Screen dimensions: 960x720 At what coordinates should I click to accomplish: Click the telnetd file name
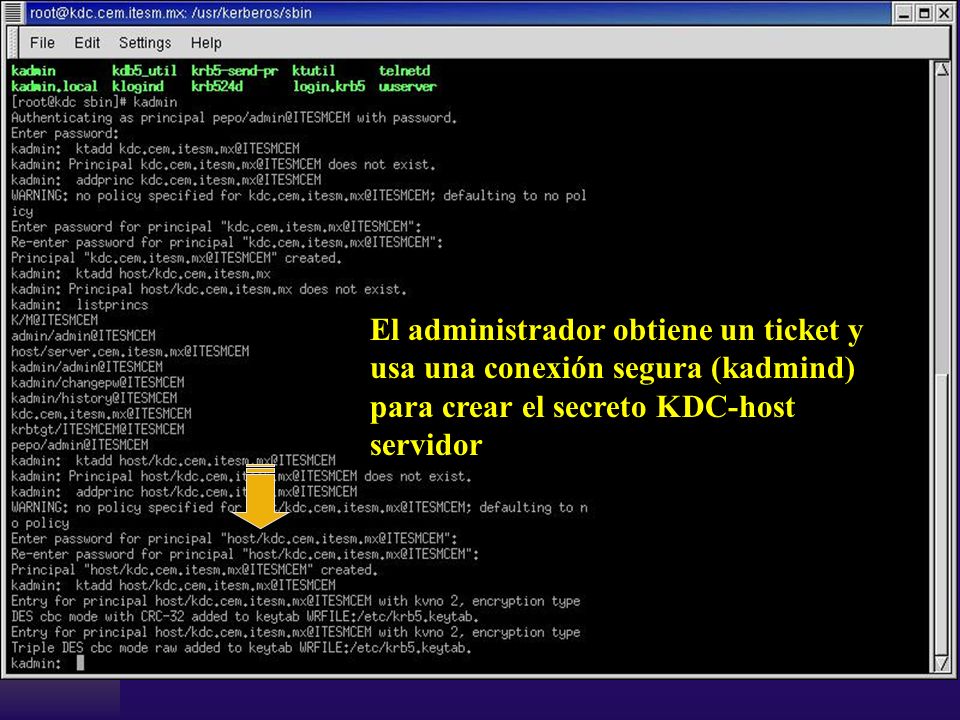pyautogui.click(x=404, y=71)
